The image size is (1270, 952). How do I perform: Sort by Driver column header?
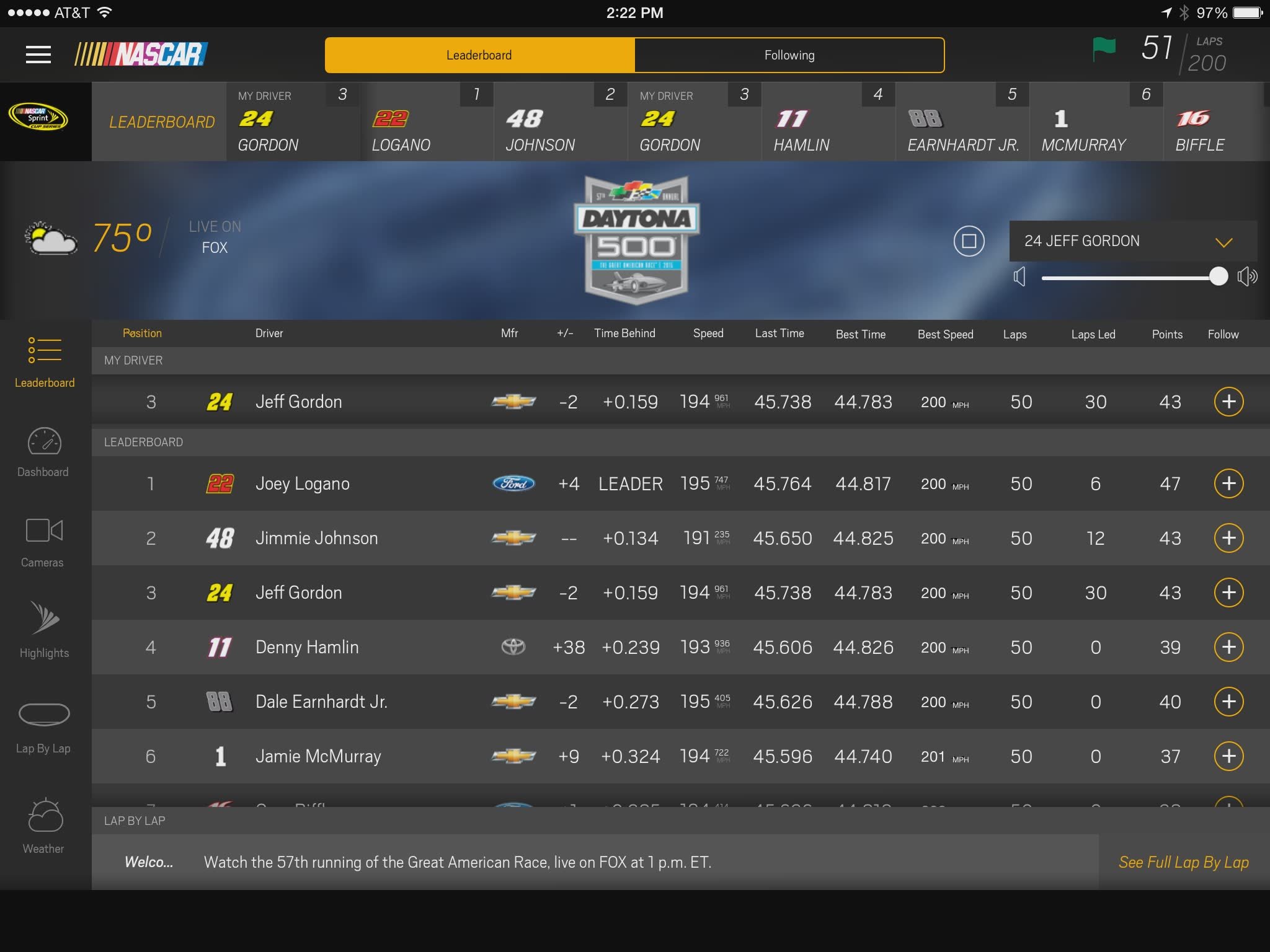[x=269, y=333]
